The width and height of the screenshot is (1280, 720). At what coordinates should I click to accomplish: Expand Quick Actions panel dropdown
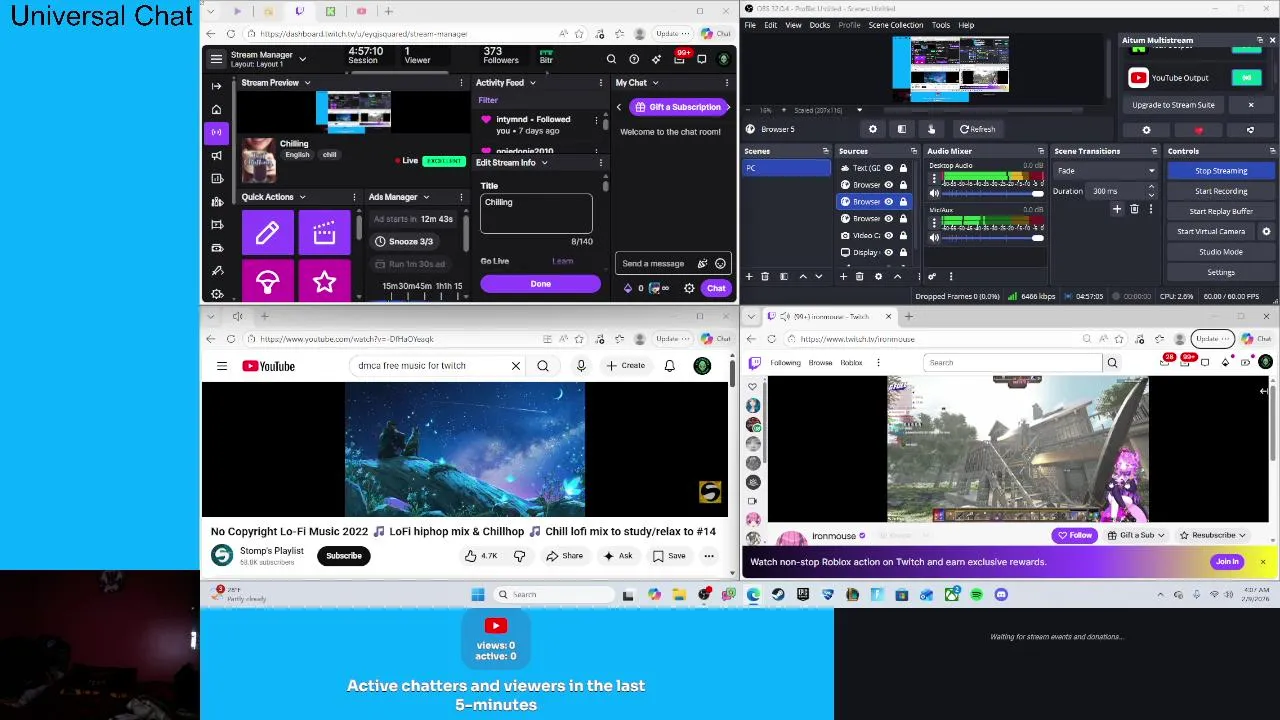click(x=302, y=197)
